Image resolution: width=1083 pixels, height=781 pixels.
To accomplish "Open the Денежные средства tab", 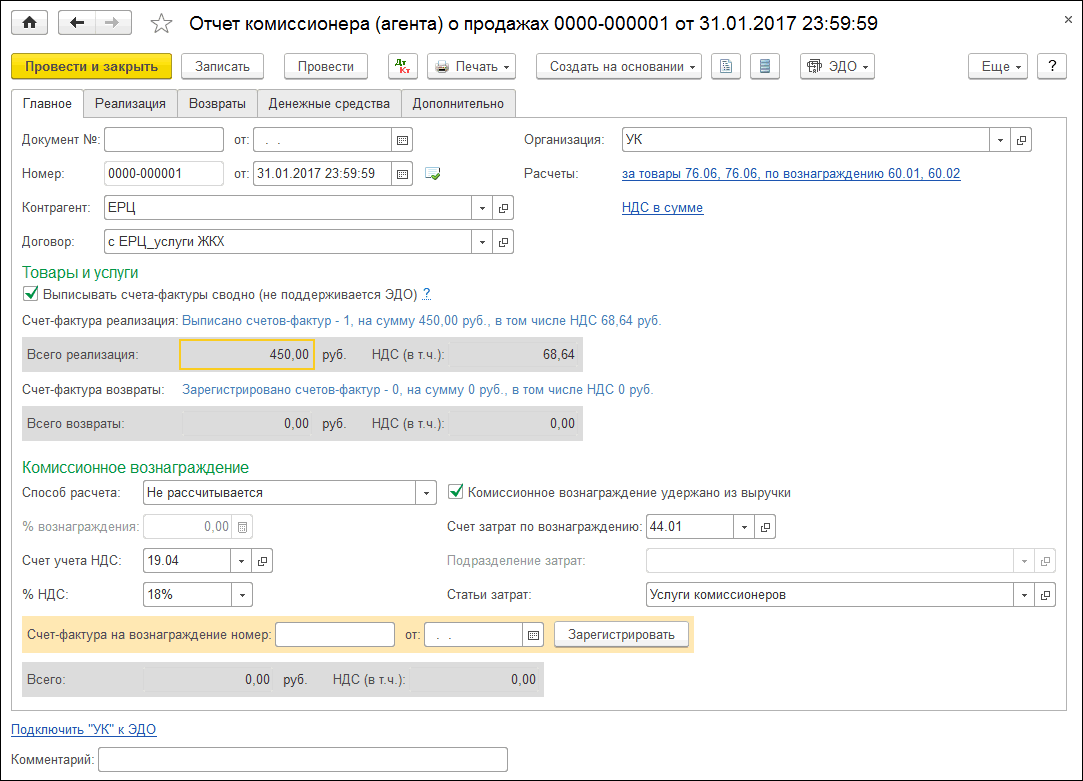I will [x=329, y=103].
